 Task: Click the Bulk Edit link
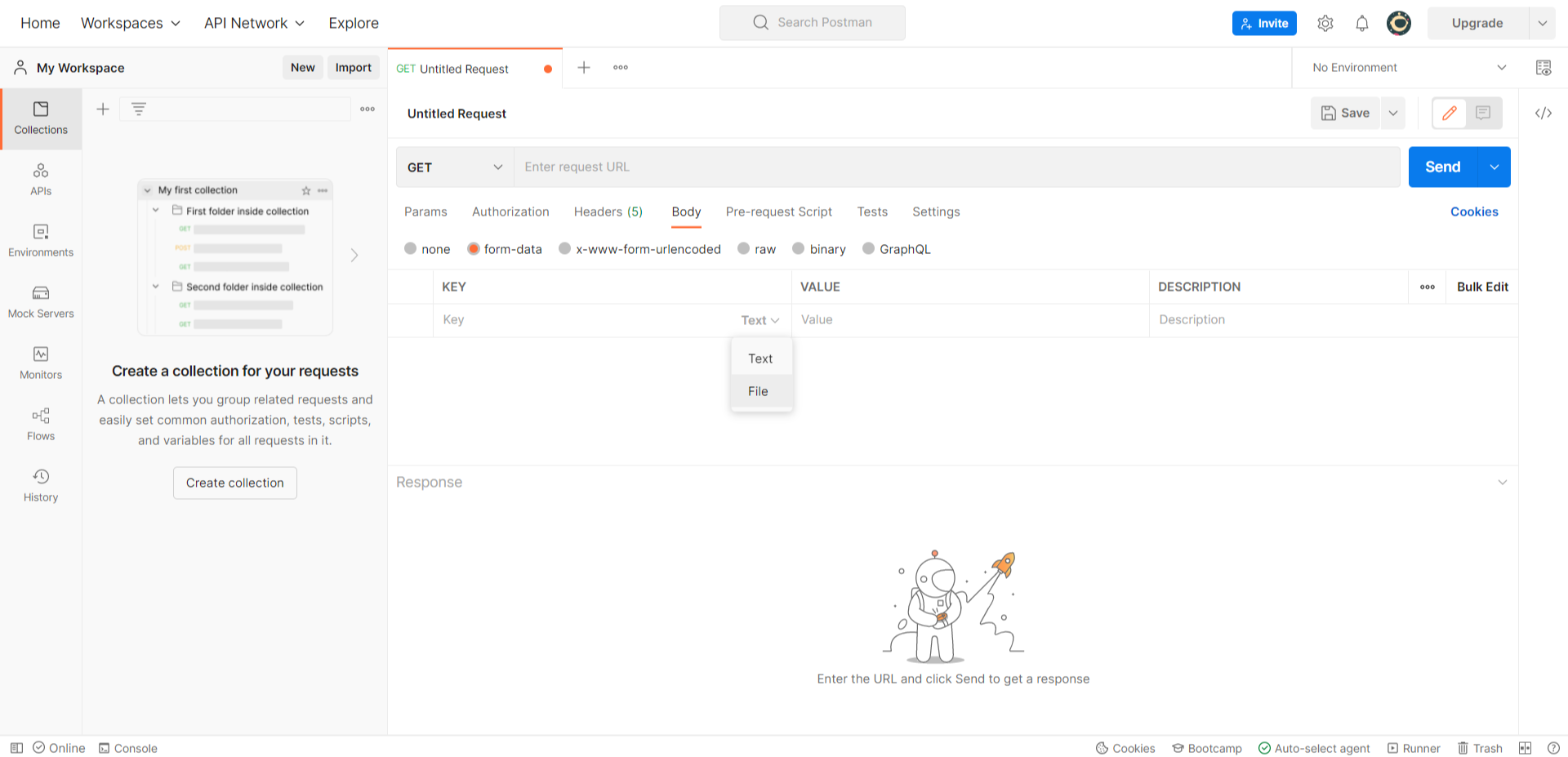pyautogui.click(x=1482, y=287)
